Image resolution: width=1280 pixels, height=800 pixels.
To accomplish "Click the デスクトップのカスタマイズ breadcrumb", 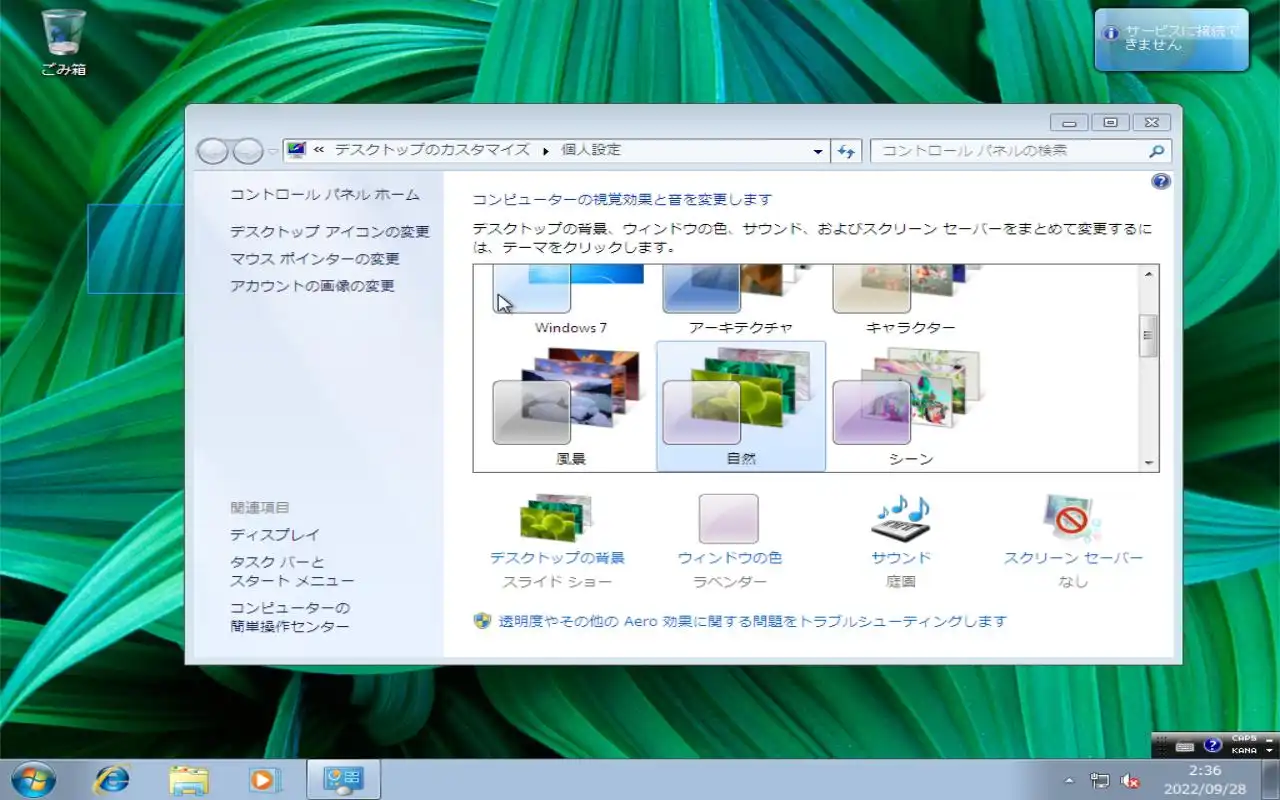I will (432, 150).
